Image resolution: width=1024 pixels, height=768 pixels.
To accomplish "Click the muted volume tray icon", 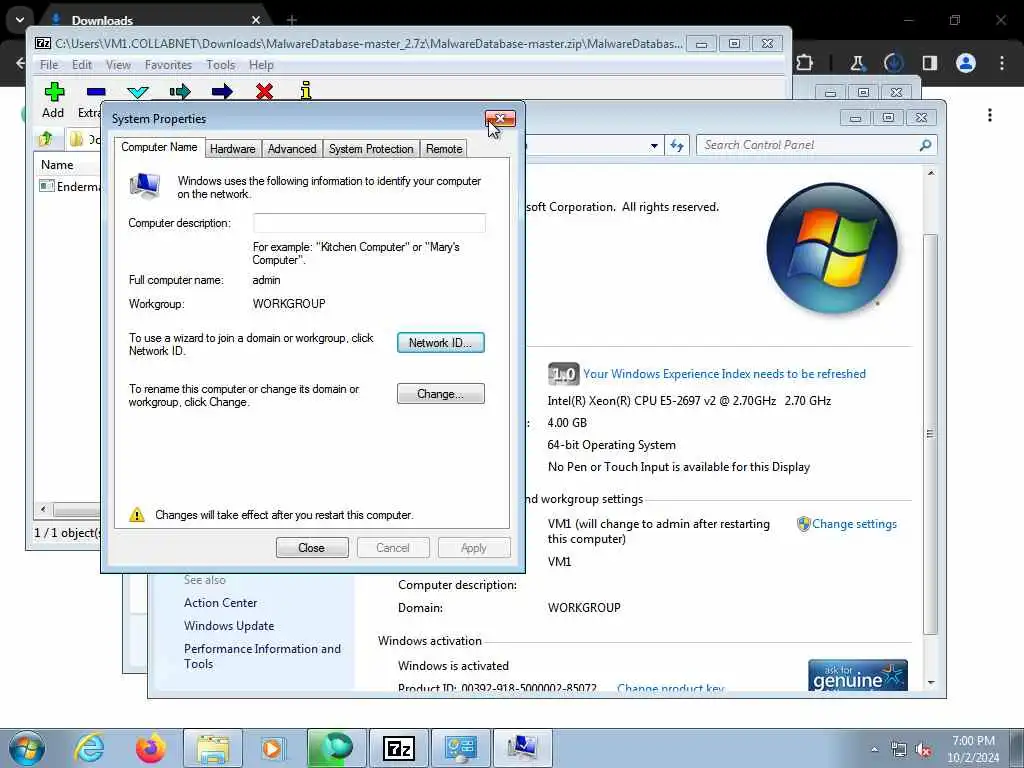I will [x=923, y=750].
